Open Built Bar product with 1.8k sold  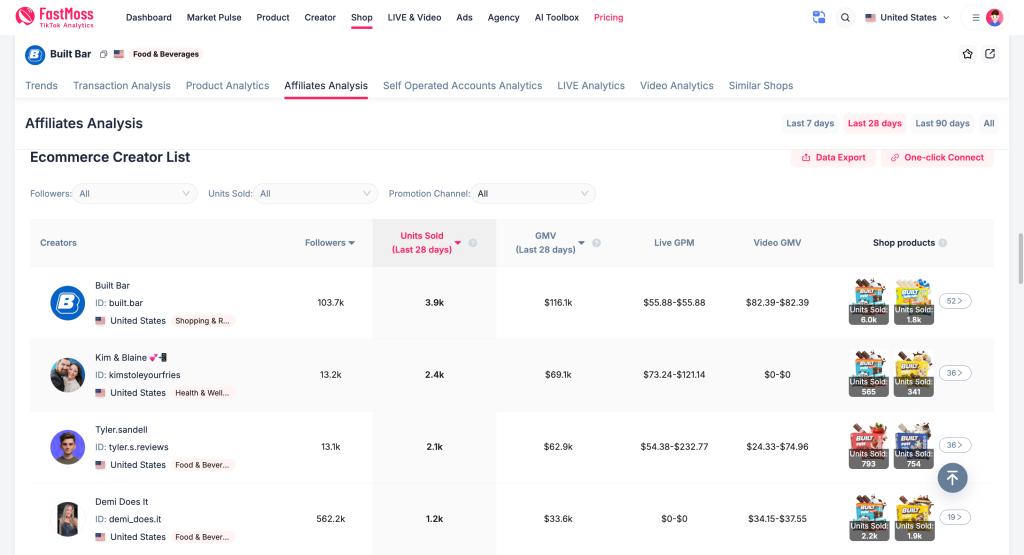(x=914, y=302)
